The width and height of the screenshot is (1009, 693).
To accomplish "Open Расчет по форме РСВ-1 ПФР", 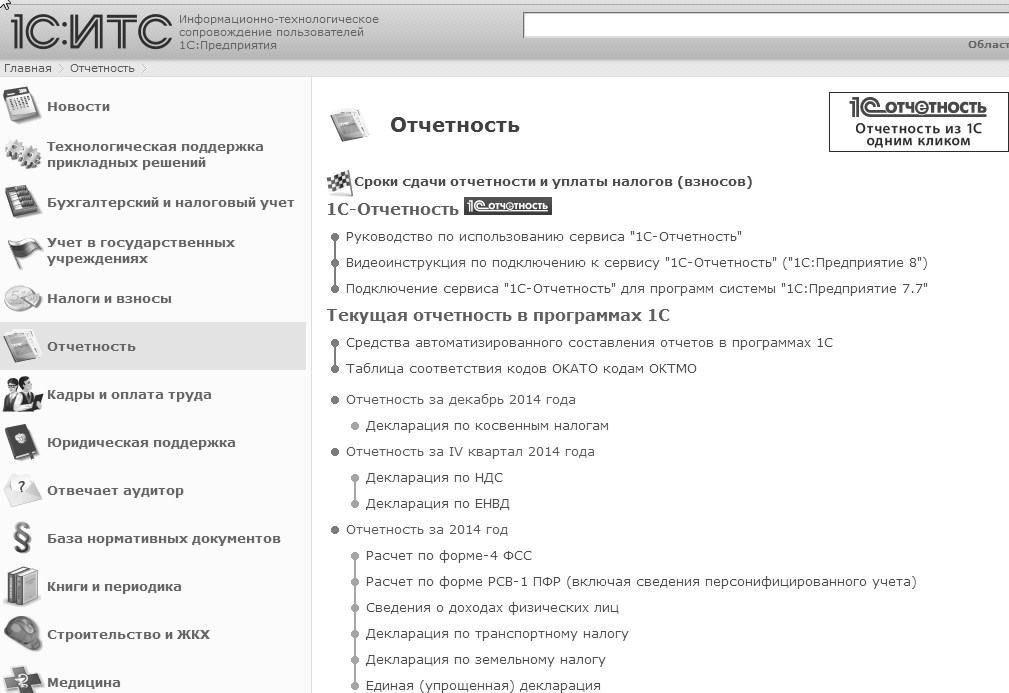I will (641, 582).
